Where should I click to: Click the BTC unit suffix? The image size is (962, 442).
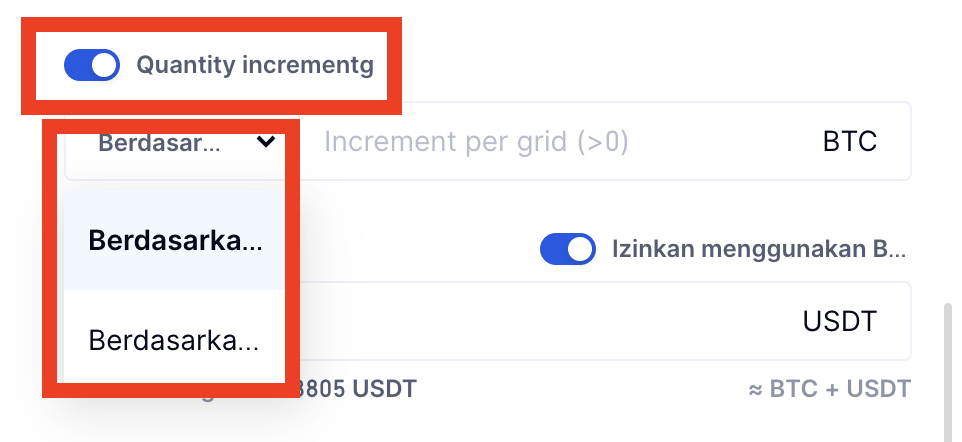(849, 142)
